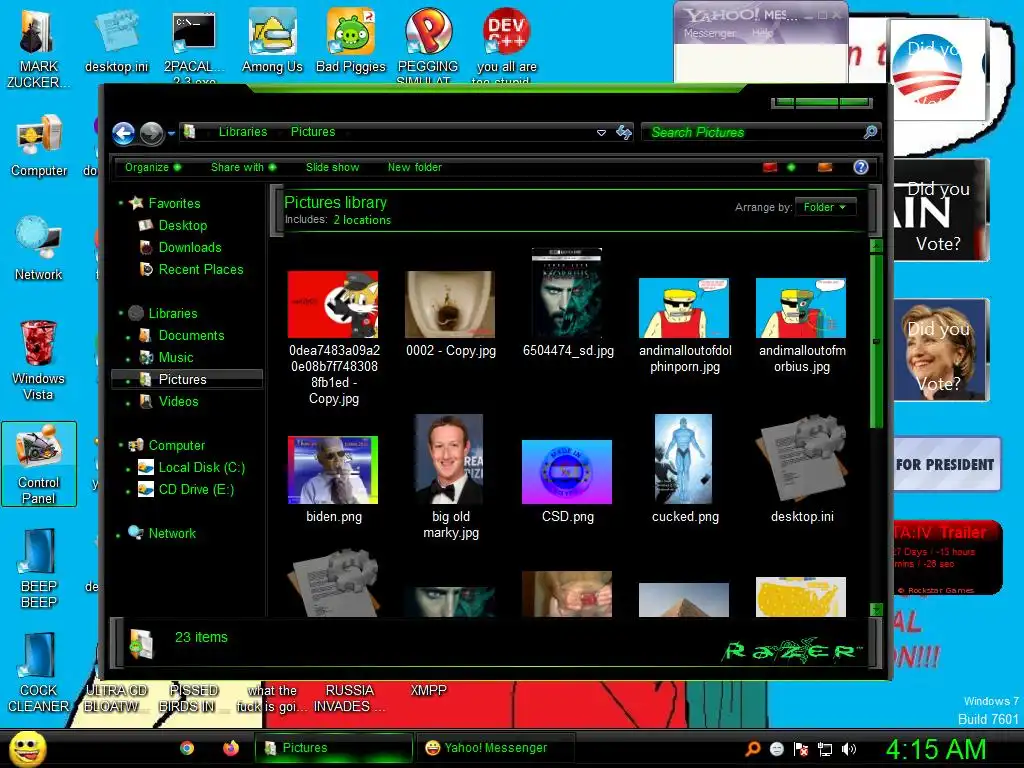1024x768 pixels.
Task: Open the Network desktop icon
Action: coord(39,249)
